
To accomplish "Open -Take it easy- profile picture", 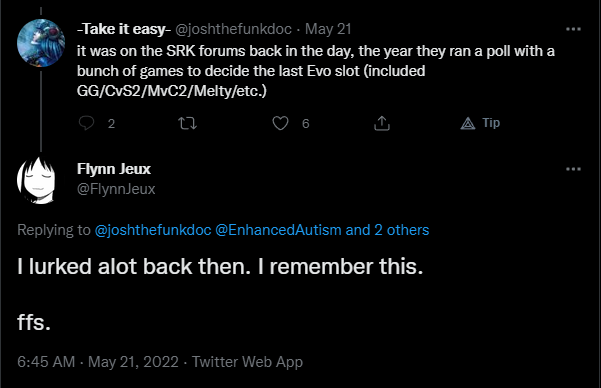I will point(41,43).
